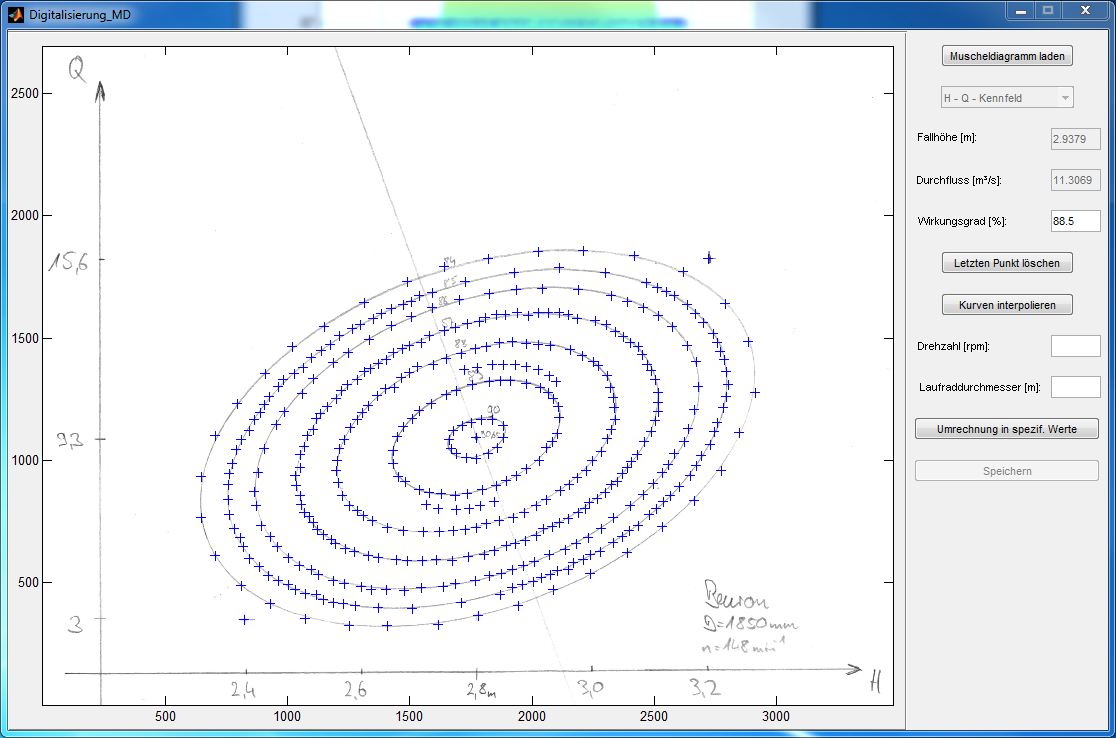Maximize the Digitalisierung_MD window
This screenshot has height=738, width=1116.
1048,11
